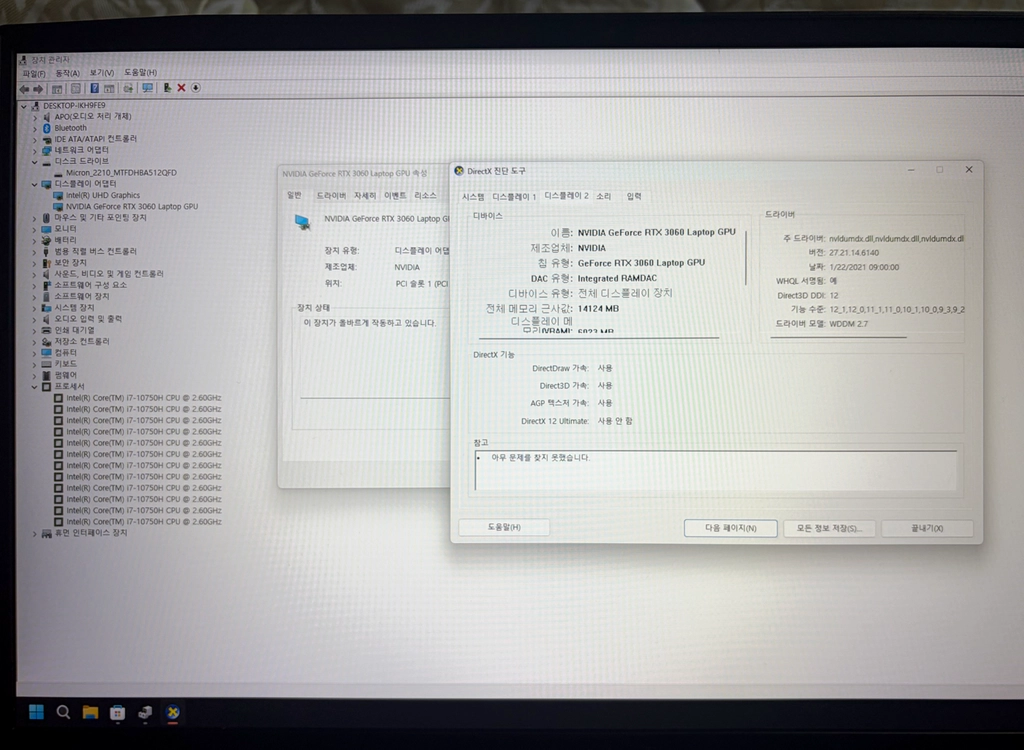
Task: Switch to the 소리 tab
Action: (x=603, y=196)
